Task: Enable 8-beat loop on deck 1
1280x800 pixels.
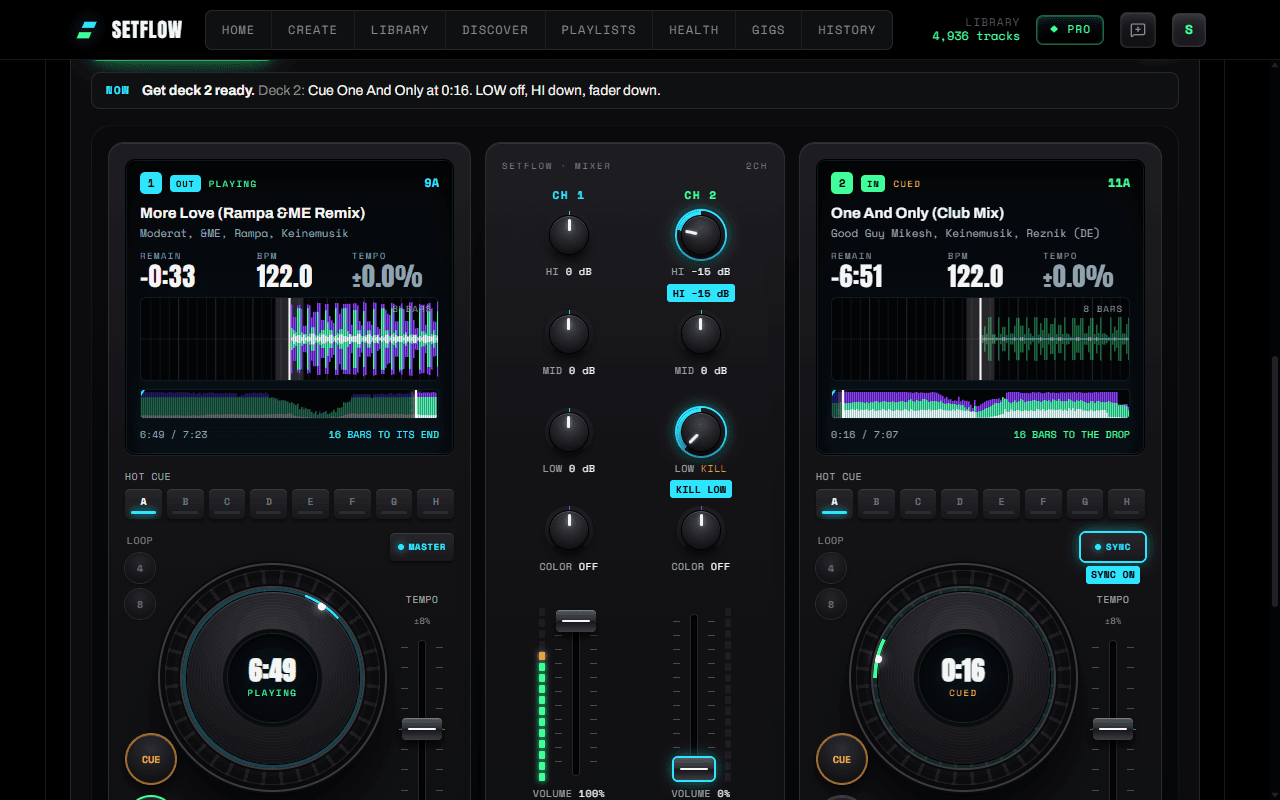Action: point(140,604)
